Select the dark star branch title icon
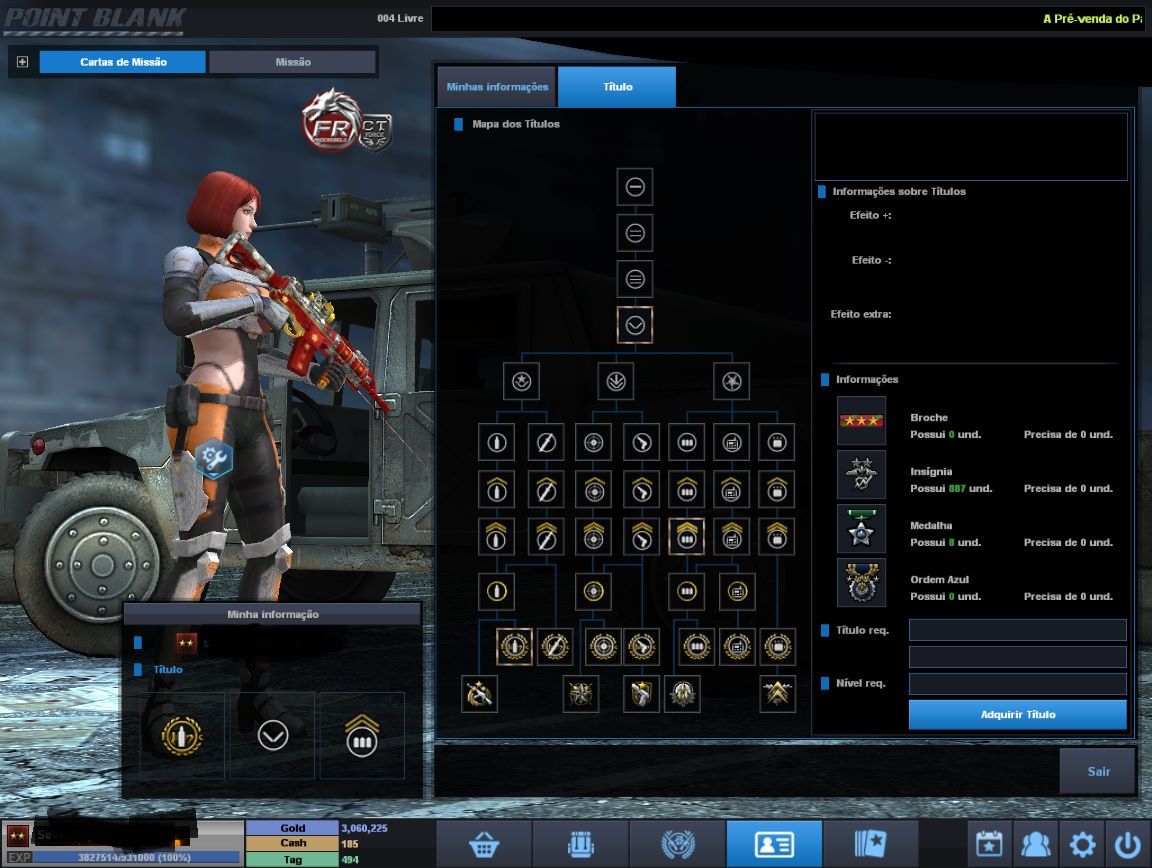This screenshot has width=1152, height=868. [x=731, y=381]
